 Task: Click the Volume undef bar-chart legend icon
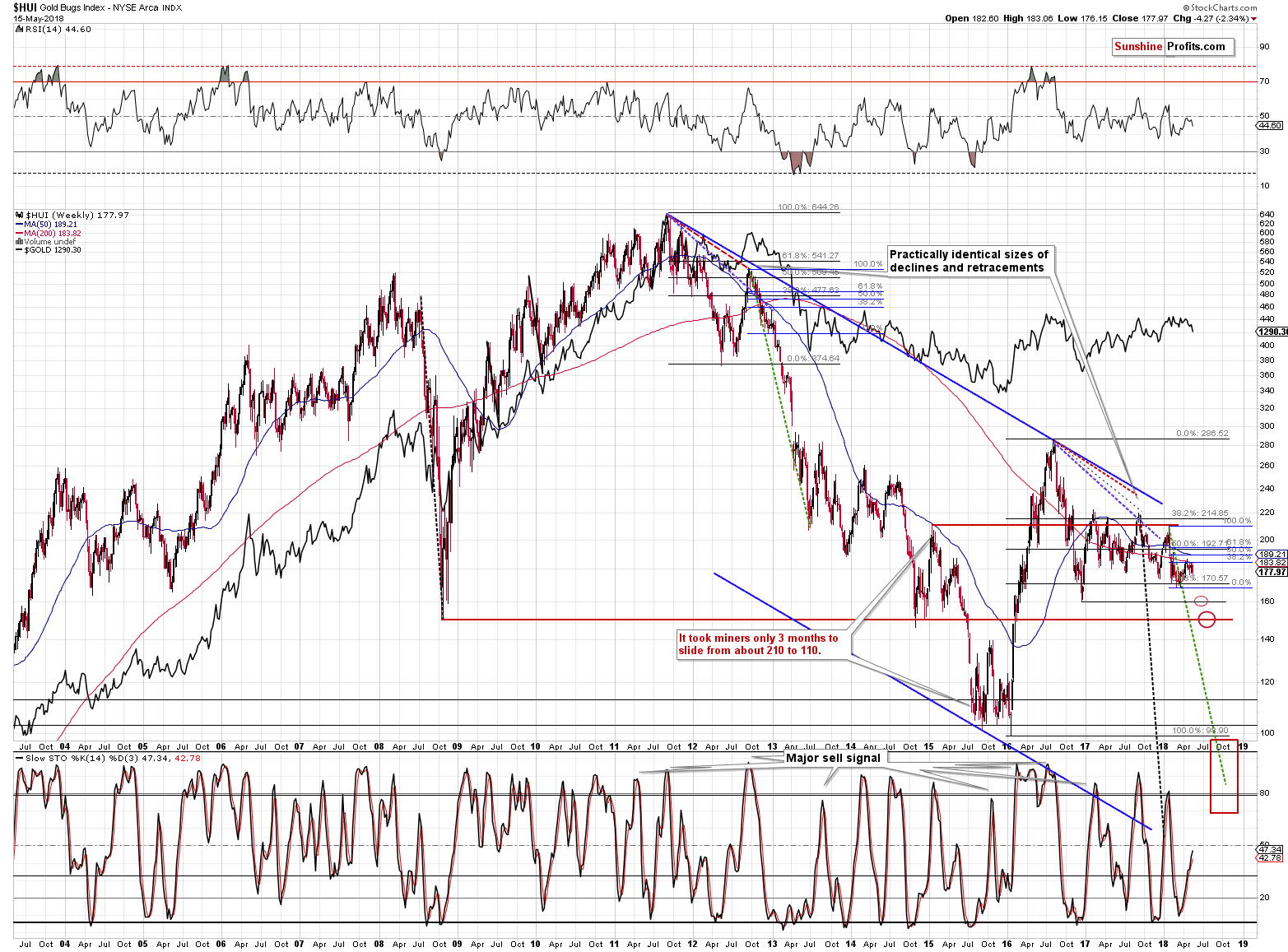point(20,242)
